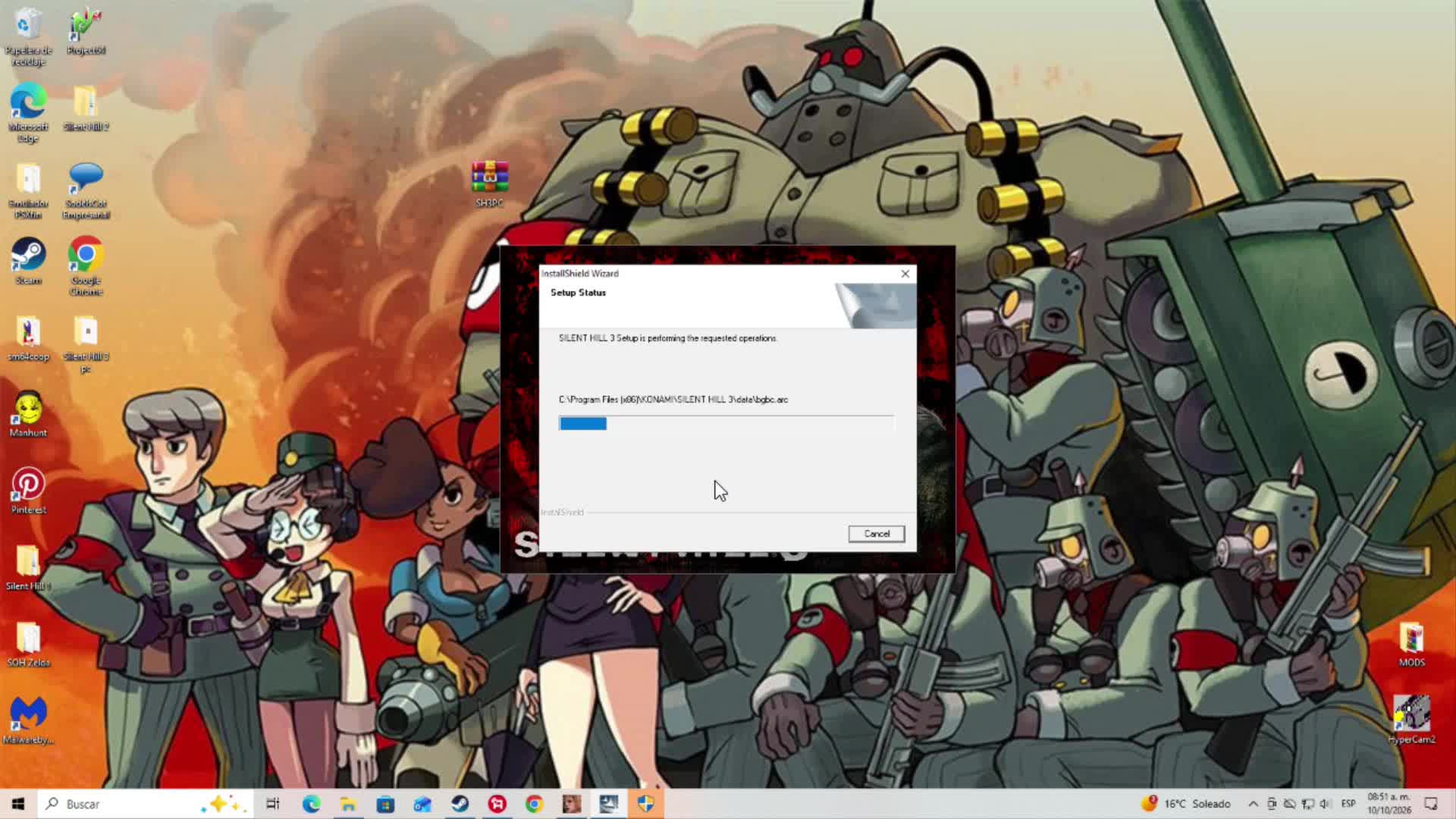The image size is (1456, 819).
Task: Open the Project64 desktop shortcut
Action: point(86,32)
